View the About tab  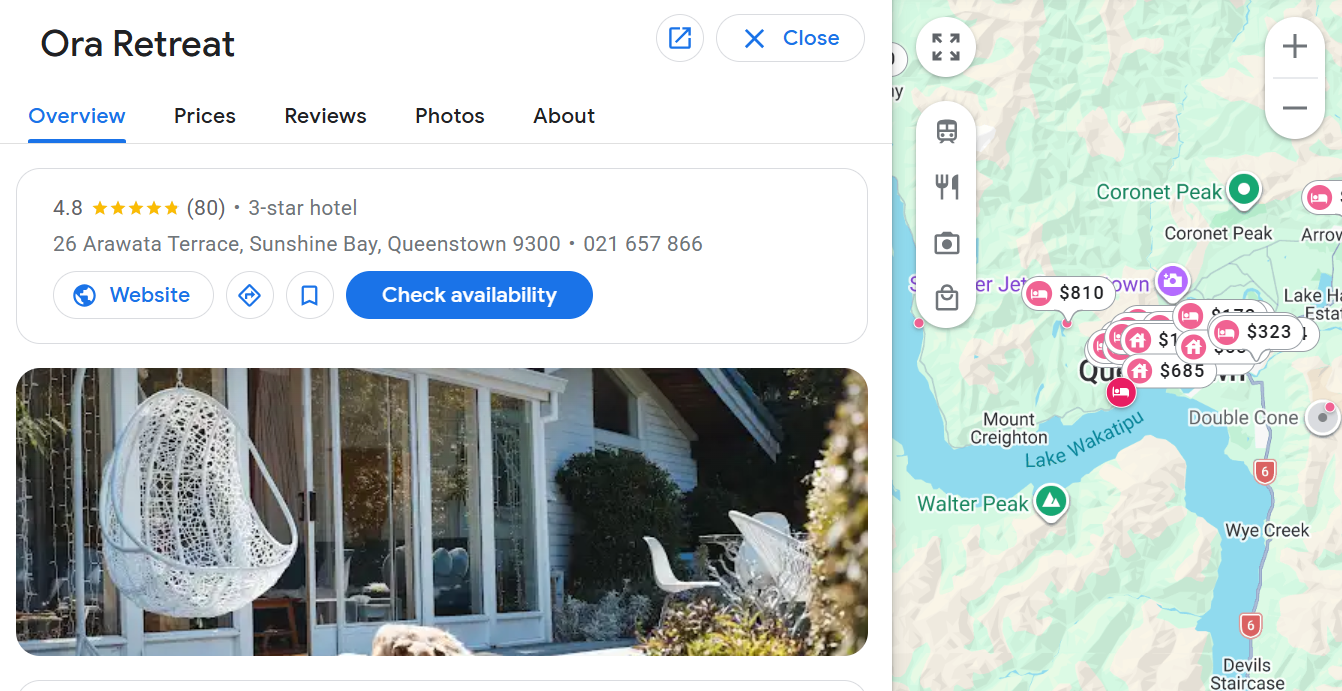coord(564,116)
